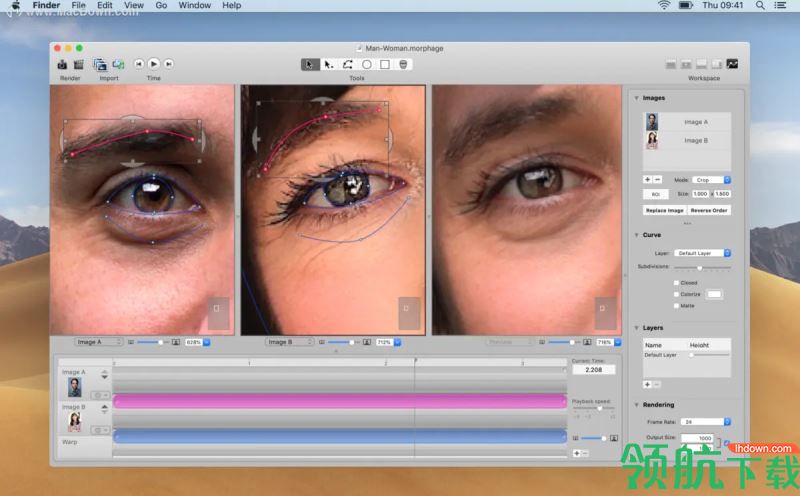Collapse the Curve section

[636, 235]
